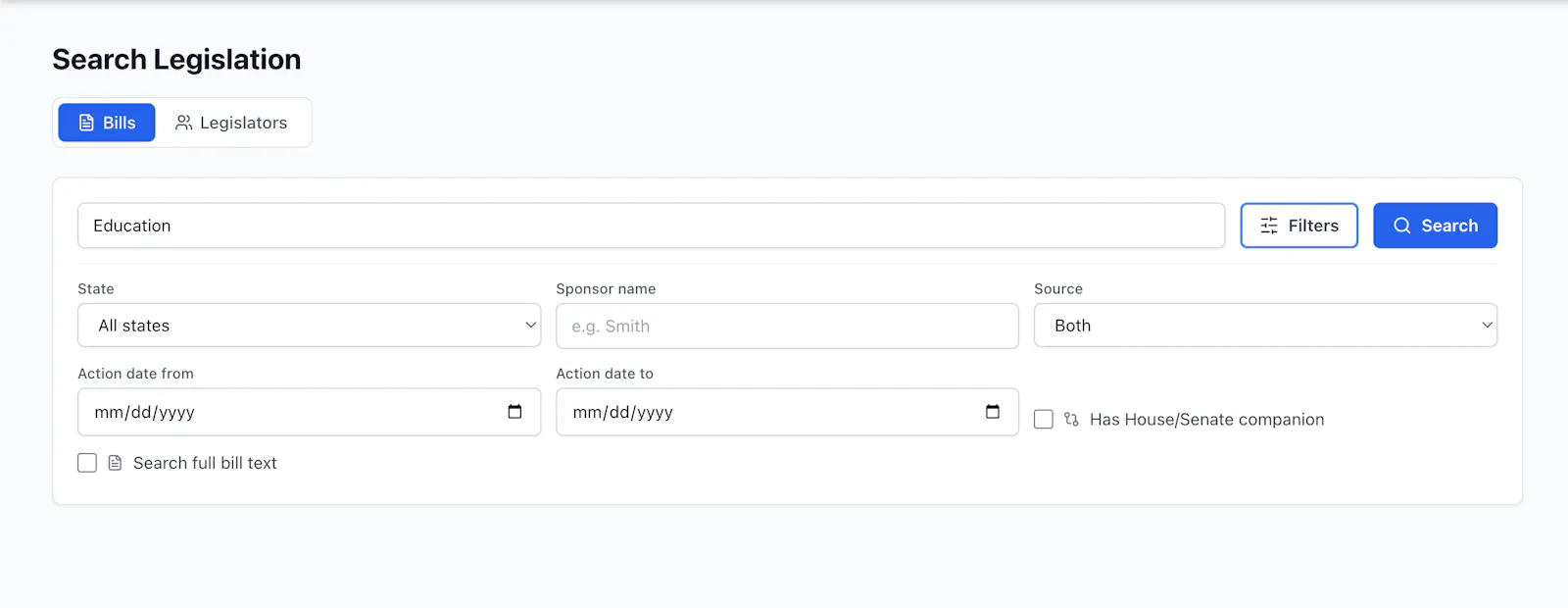Click the magnifier icon in the Search button

pos(1402,226)
